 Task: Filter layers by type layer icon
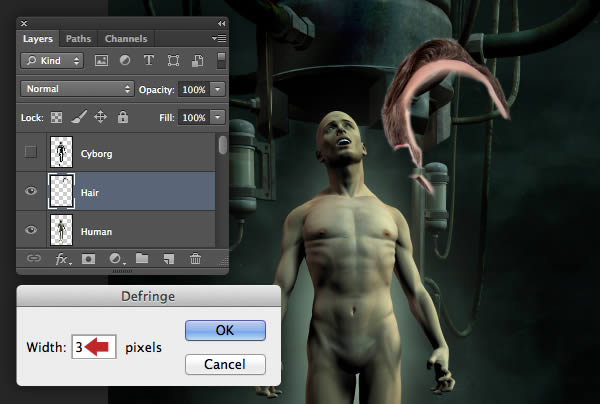149,60
